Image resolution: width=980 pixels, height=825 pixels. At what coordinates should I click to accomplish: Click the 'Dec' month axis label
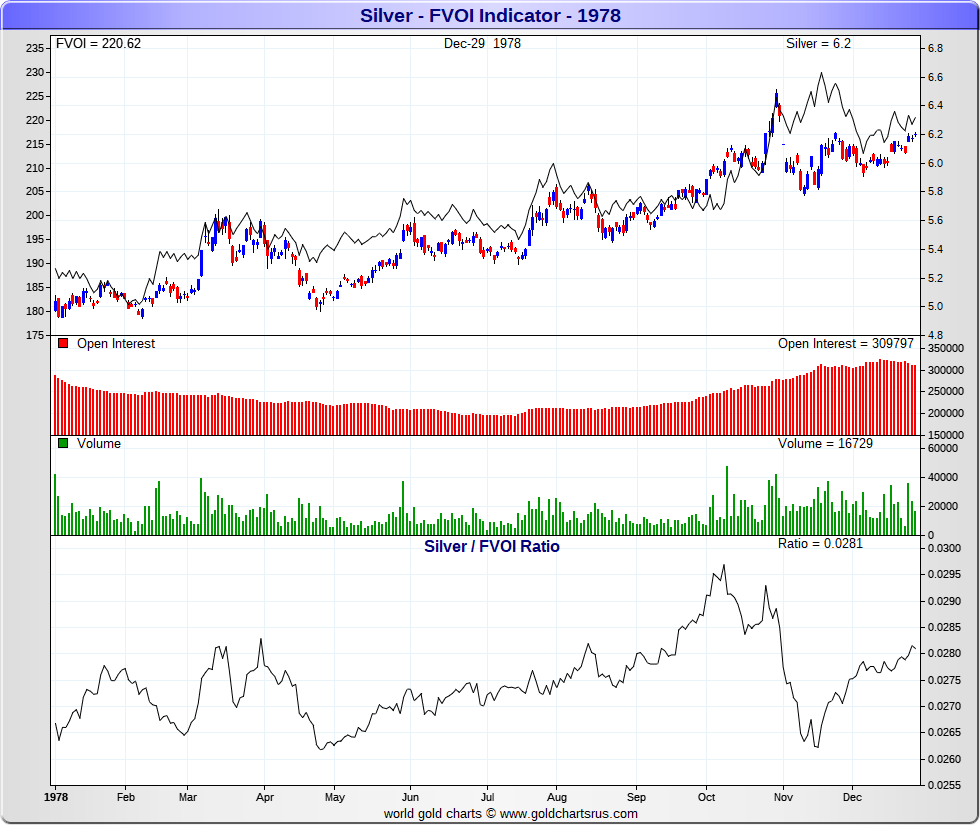pyautogui.click(x=852, y=797)
